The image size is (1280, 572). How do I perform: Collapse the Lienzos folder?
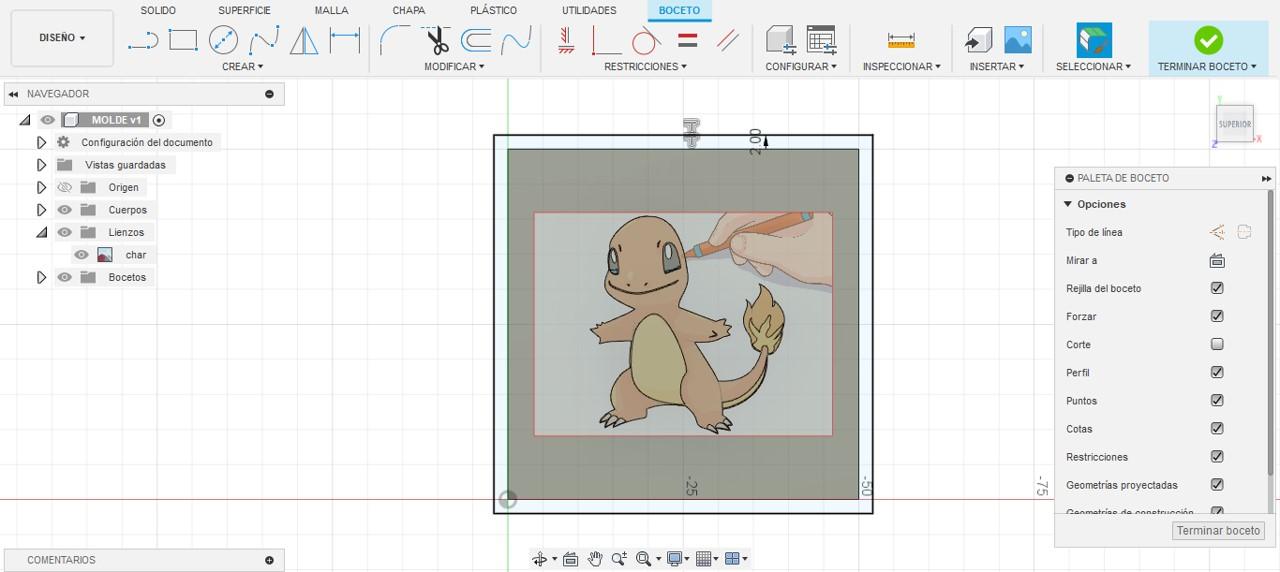[41, 232]
